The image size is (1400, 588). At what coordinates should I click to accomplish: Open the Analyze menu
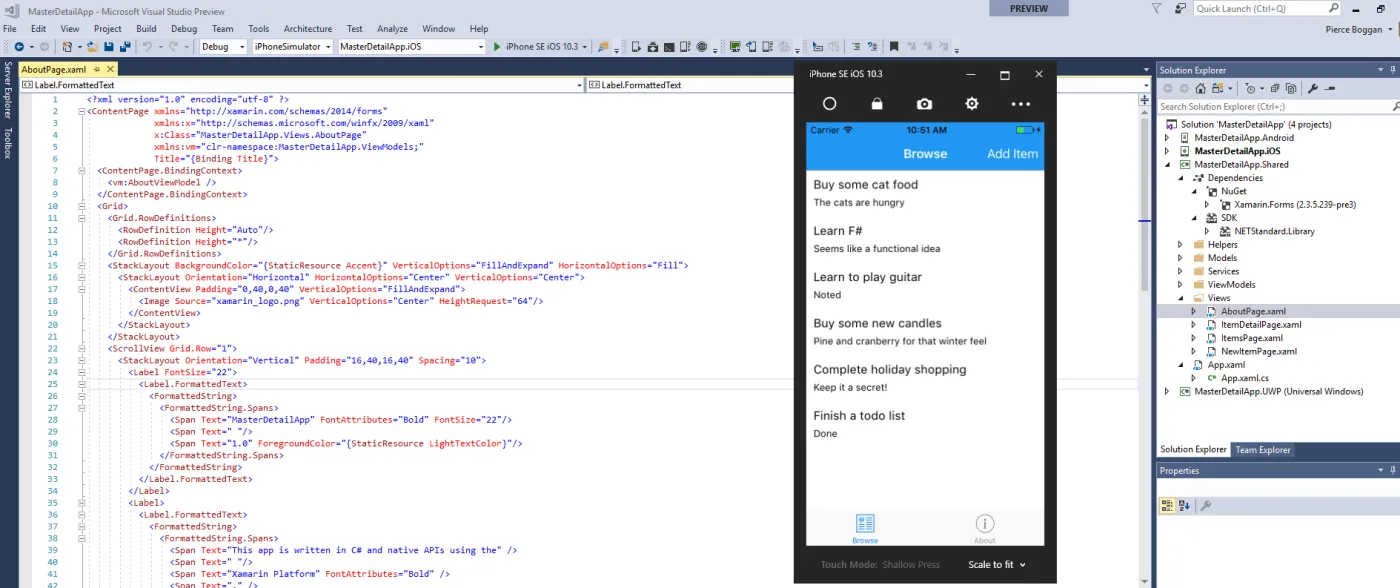point(392,29)
